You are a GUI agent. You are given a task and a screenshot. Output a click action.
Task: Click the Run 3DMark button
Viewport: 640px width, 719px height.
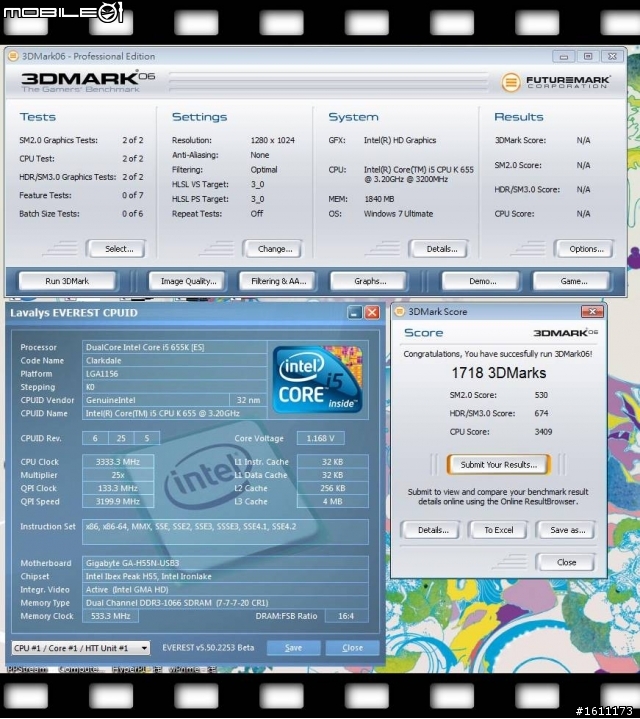coord(67,281)
